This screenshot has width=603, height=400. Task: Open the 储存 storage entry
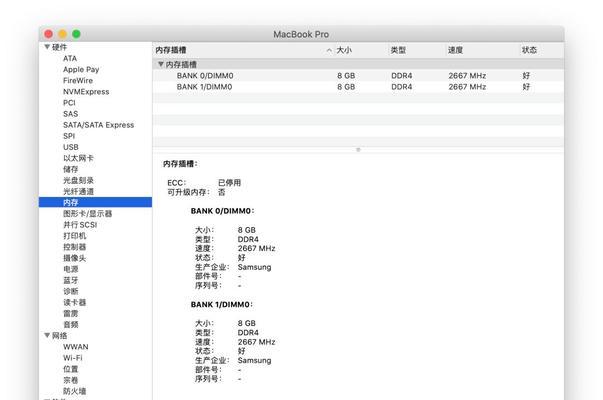71,169
